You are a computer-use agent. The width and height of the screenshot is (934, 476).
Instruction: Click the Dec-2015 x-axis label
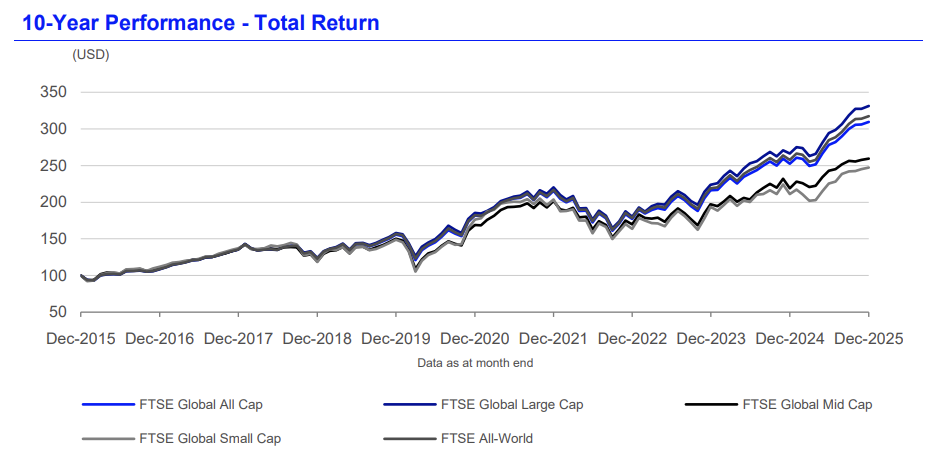80,338
